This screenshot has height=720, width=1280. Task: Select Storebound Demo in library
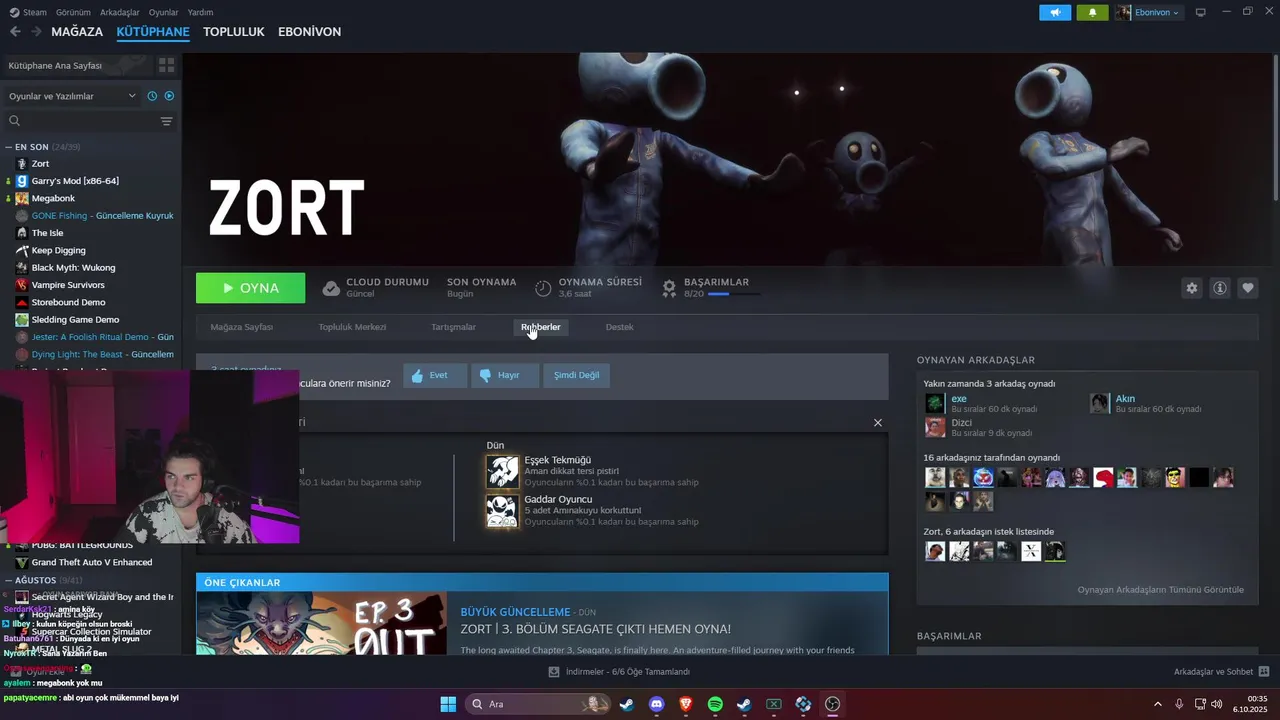tap(68, 302)
